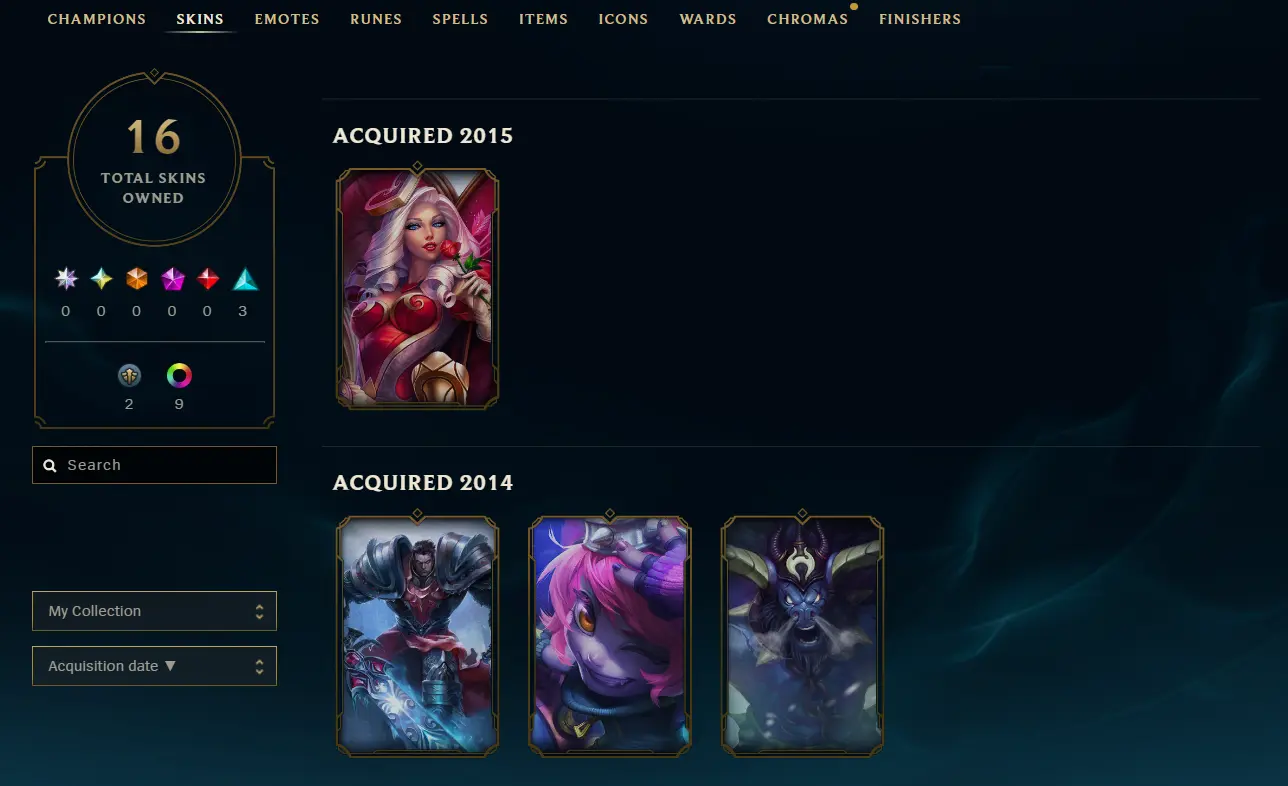Click the white Ultimate skin tier gem icon
The height and width of the screenshot is (786, 1288).
pos(66,279)
